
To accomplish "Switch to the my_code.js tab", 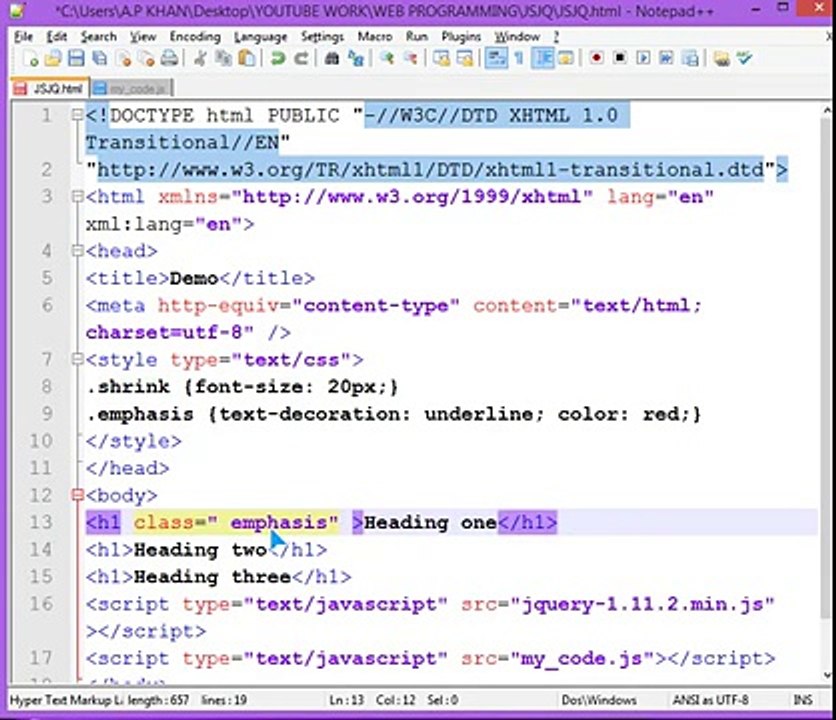I will [x=131, y=89].
